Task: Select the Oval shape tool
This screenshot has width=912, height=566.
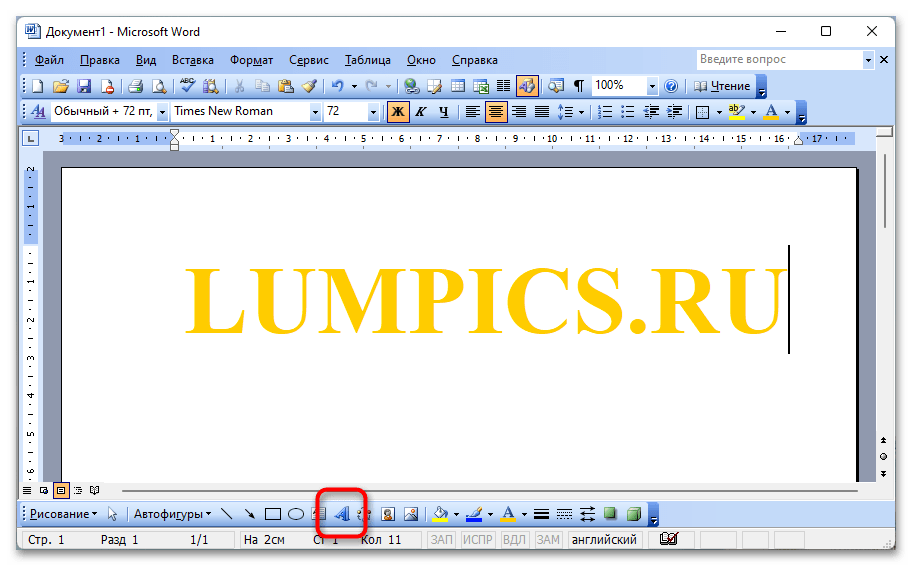Action: (296, 514)
